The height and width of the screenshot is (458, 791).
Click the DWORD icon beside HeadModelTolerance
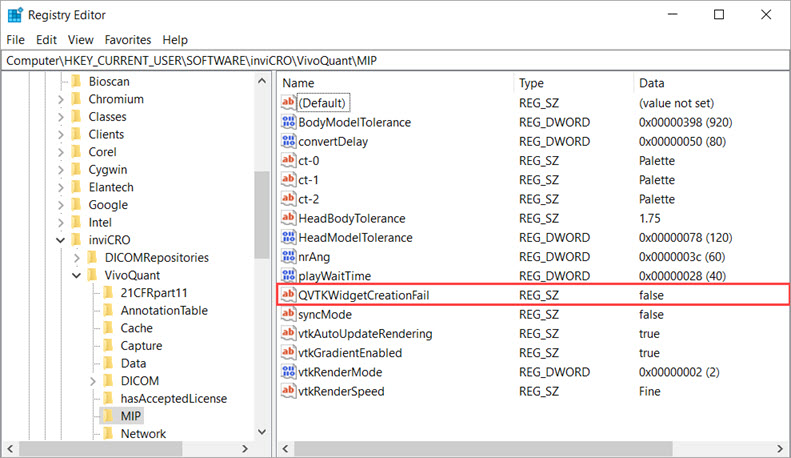click(x=288, y=237)
